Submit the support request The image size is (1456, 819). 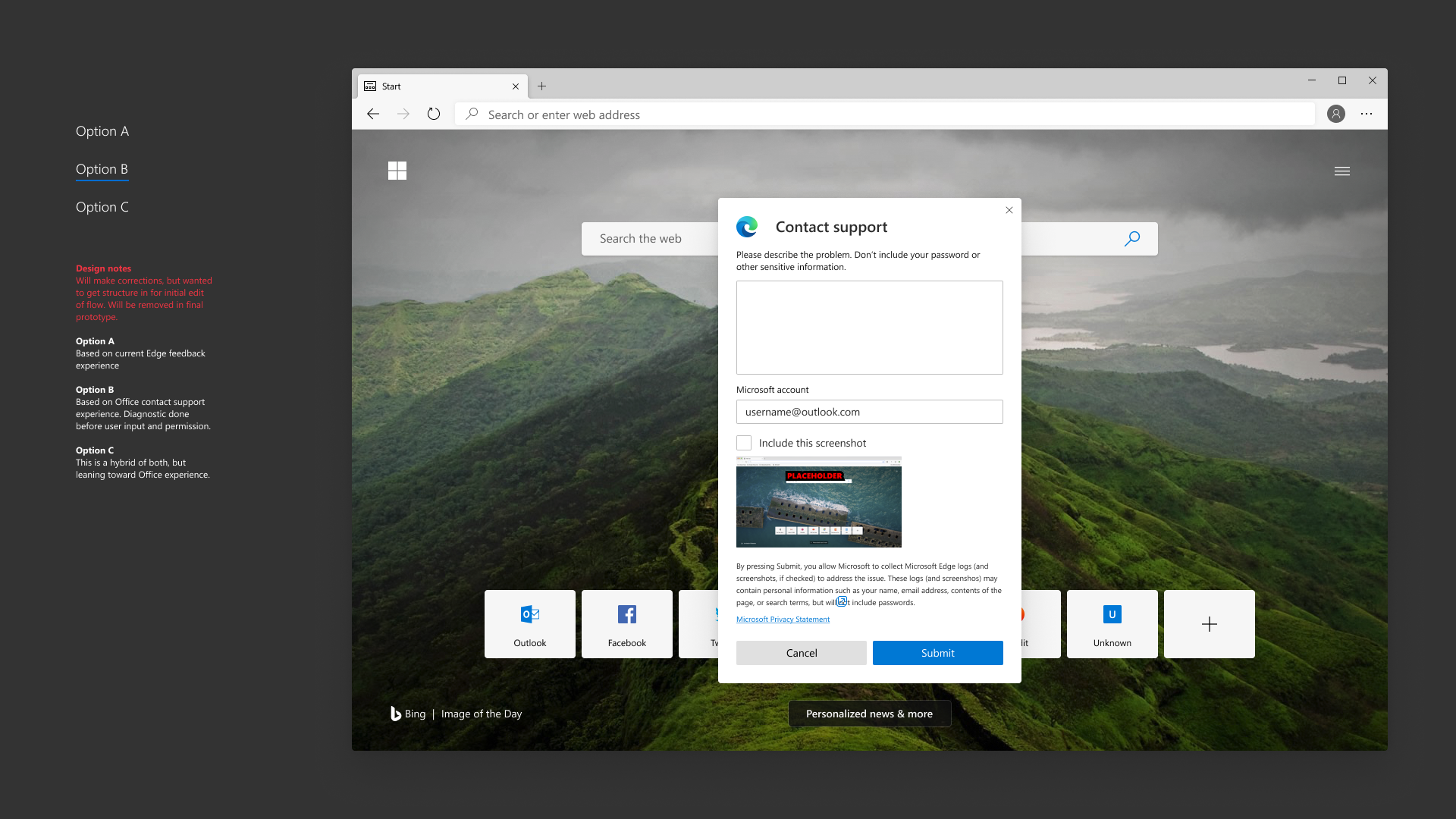tap(938, 653)
